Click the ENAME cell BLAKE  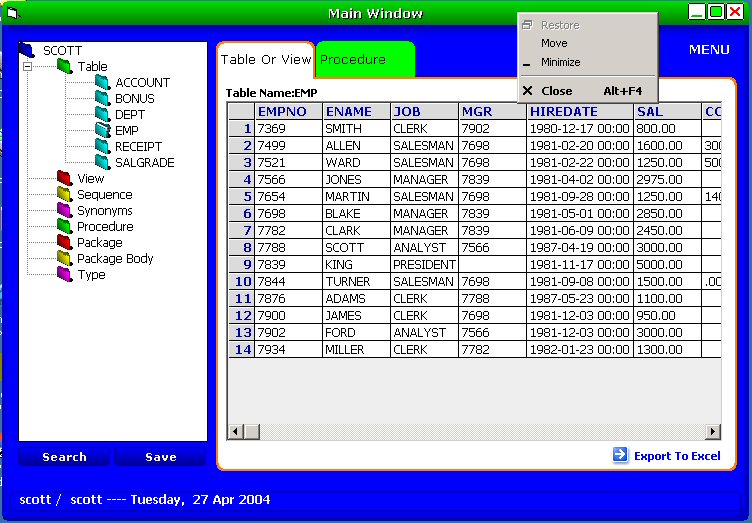coord(357,213)
